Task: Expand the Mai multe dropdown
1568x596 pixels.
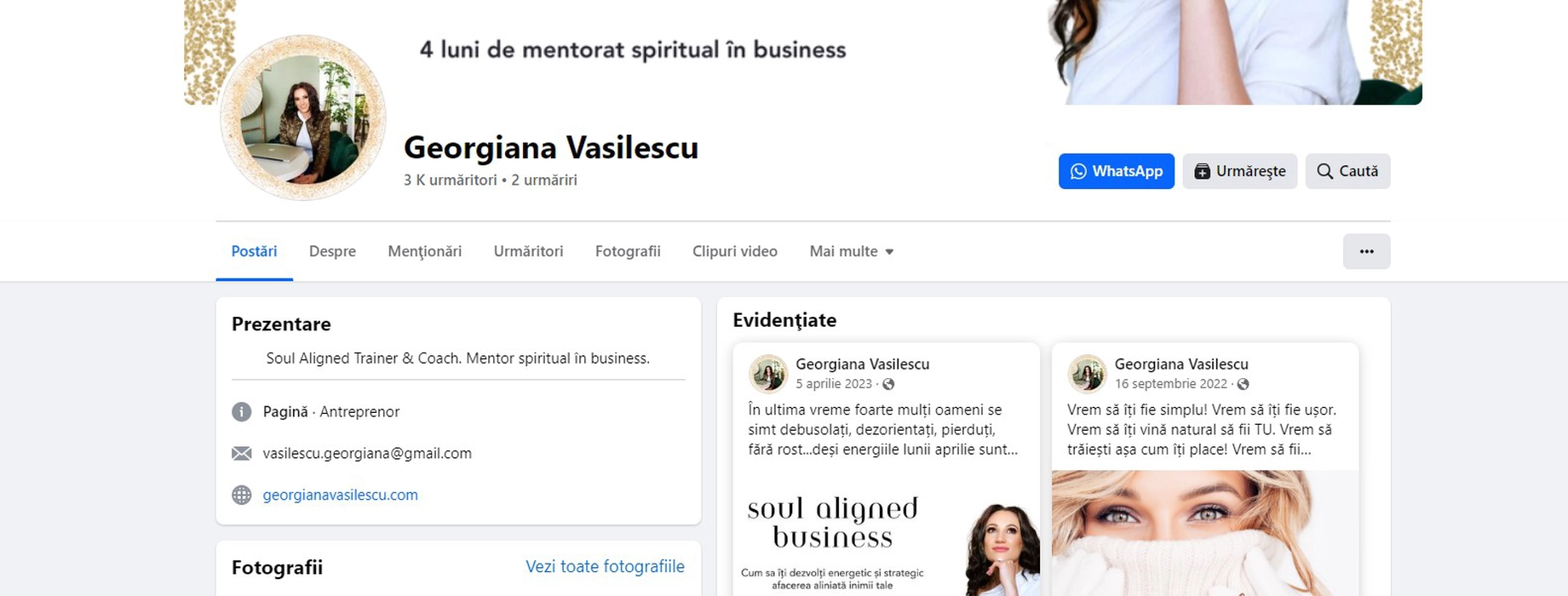Action: 851,251
